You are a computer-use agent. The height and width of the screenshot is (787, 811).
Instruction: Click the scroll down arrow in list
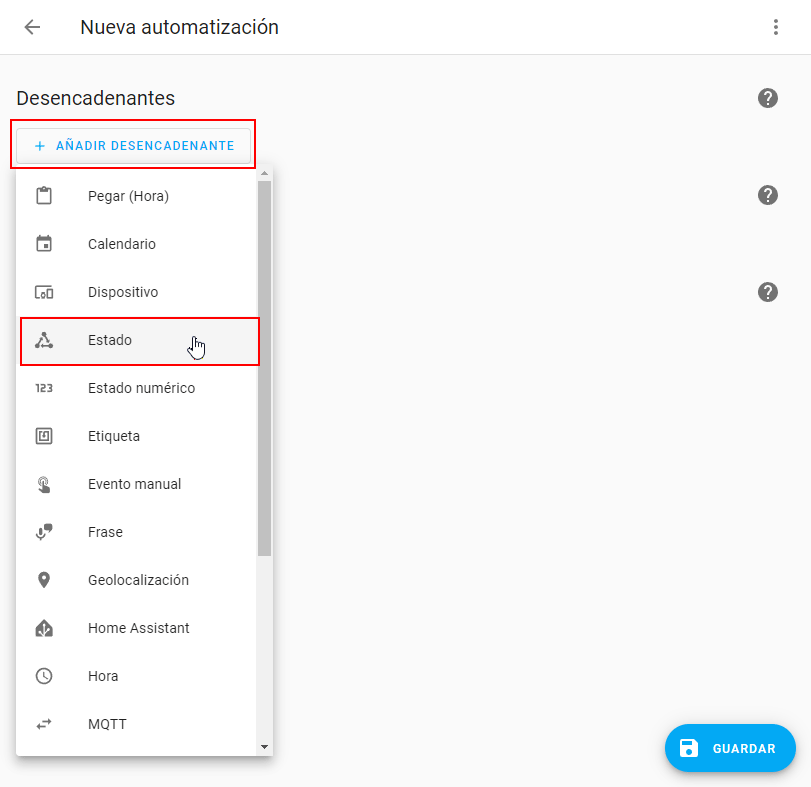coord(264,746)
